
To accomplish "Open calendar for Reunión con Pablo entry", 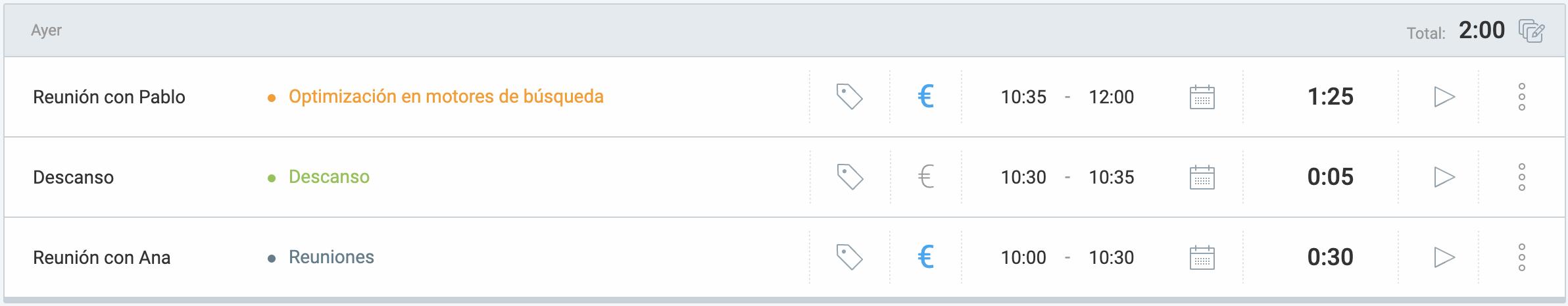I will [x=1202, y=97].
